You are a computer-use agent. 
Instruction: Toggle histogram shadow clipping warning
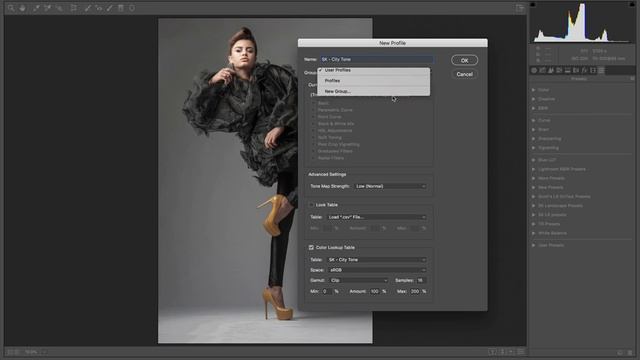click(533, 4)
